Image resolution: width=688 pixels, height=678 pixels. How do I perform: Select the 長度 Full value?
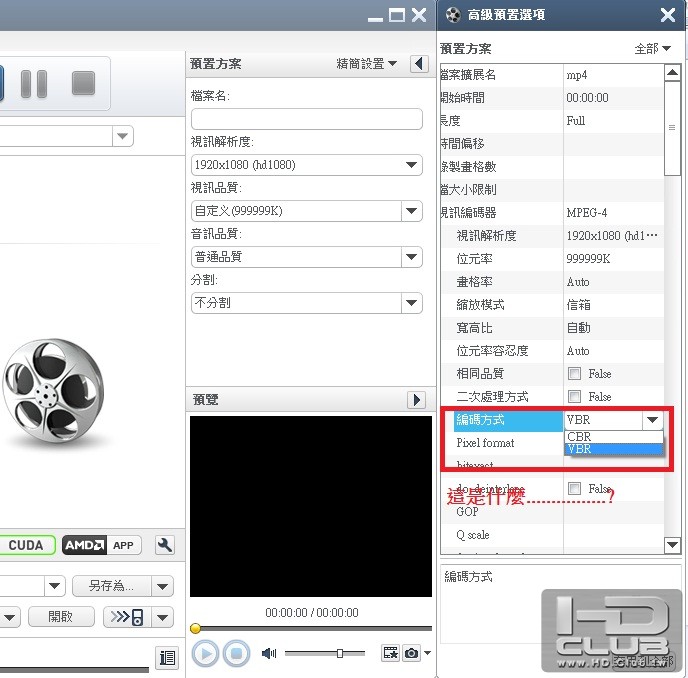click(x=613, y=121)
